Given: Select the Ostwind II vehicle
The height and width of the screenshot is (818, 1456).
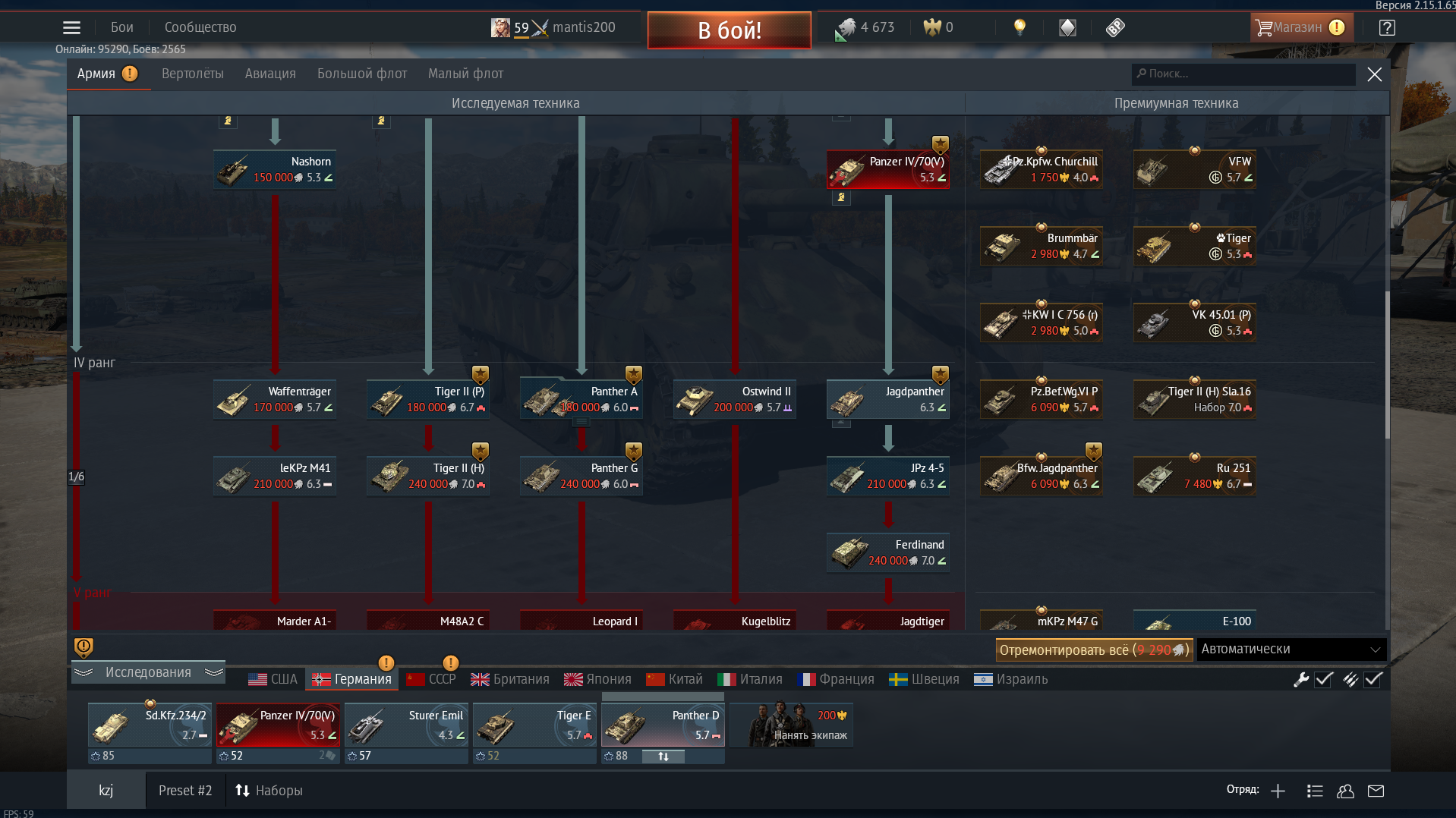Looking at the screenshot, I should click(735, 399).
